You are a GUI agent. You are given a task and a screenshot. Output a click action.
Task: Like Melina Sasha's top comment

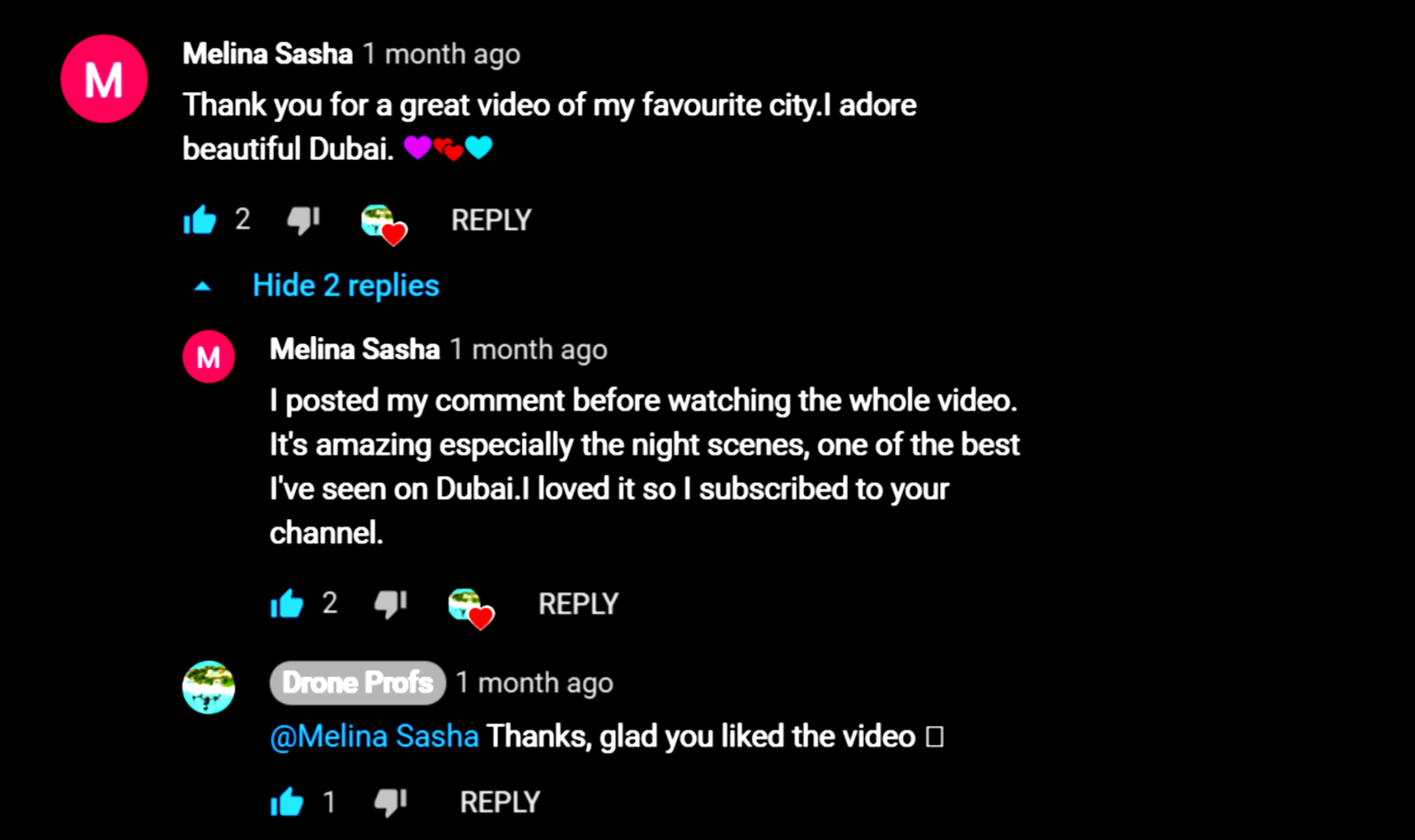tap(200, 219)
